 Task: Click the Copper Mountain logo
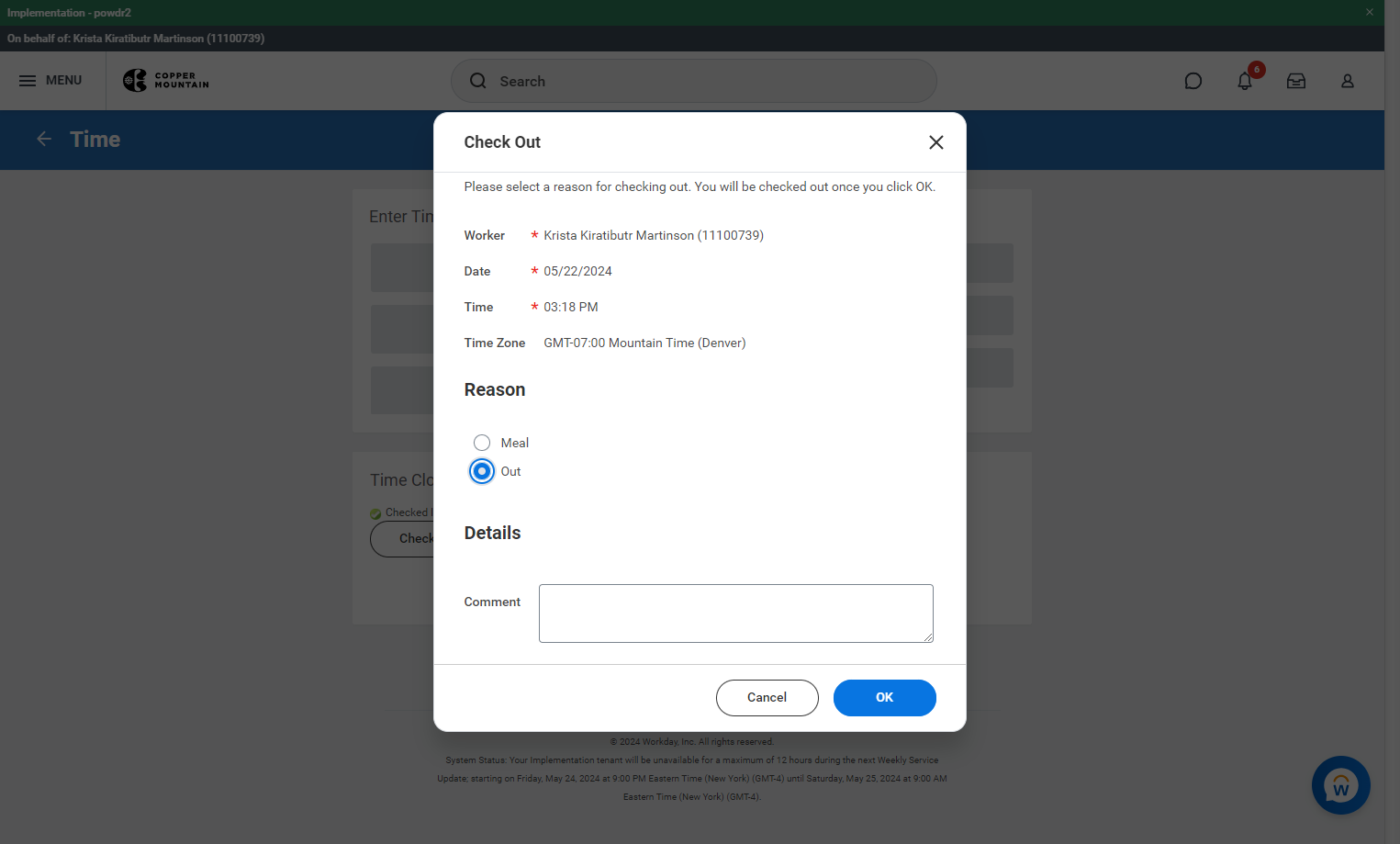tap(166, 81)
